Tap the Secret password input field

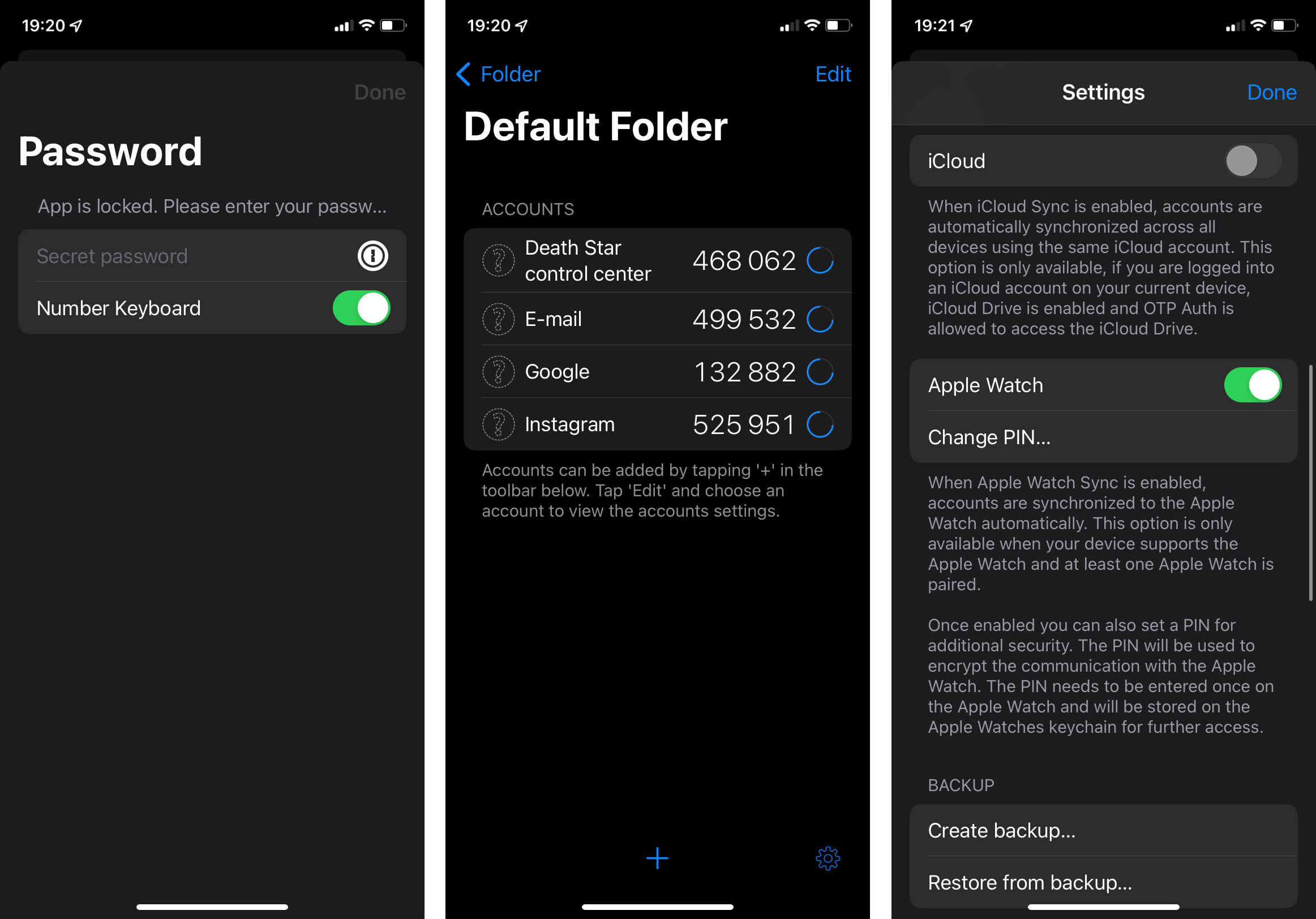click(191, 255)
